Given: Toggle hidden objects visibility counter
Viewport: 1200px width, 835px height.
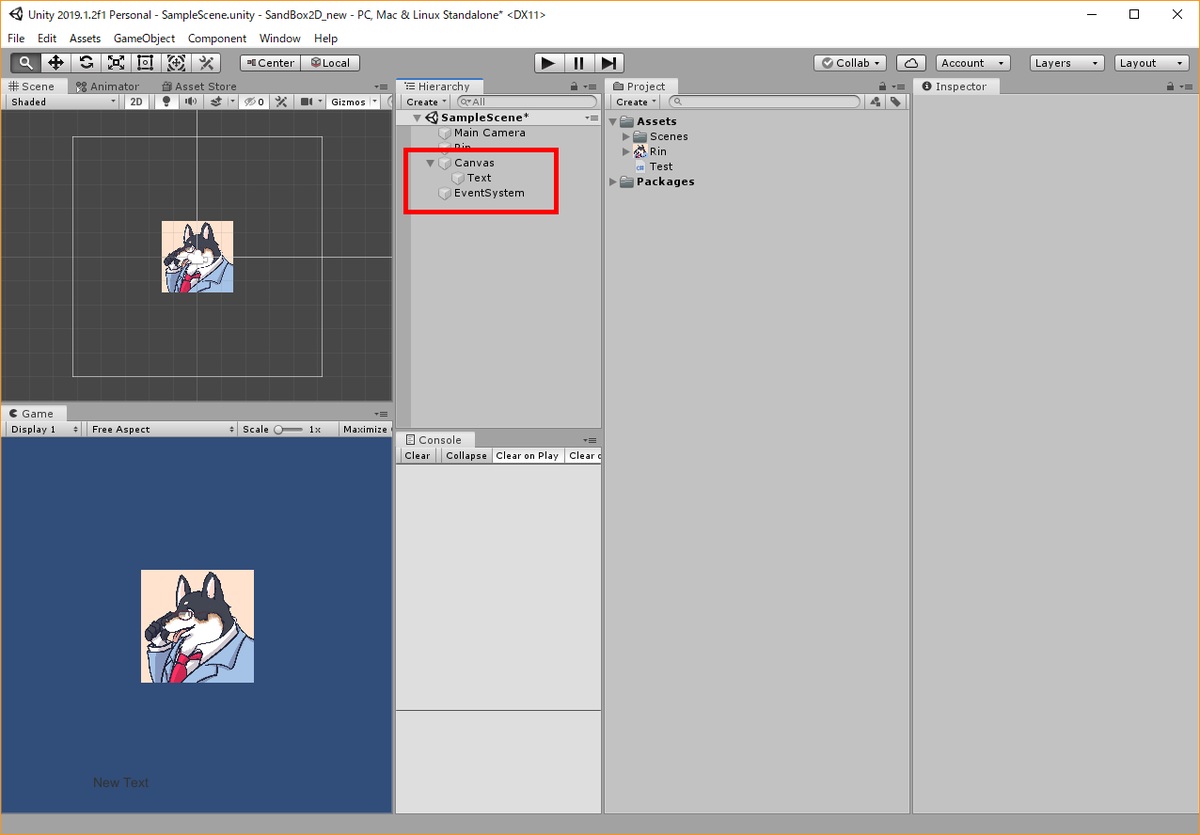Looking at the screenshot, I should coord(254,102).
